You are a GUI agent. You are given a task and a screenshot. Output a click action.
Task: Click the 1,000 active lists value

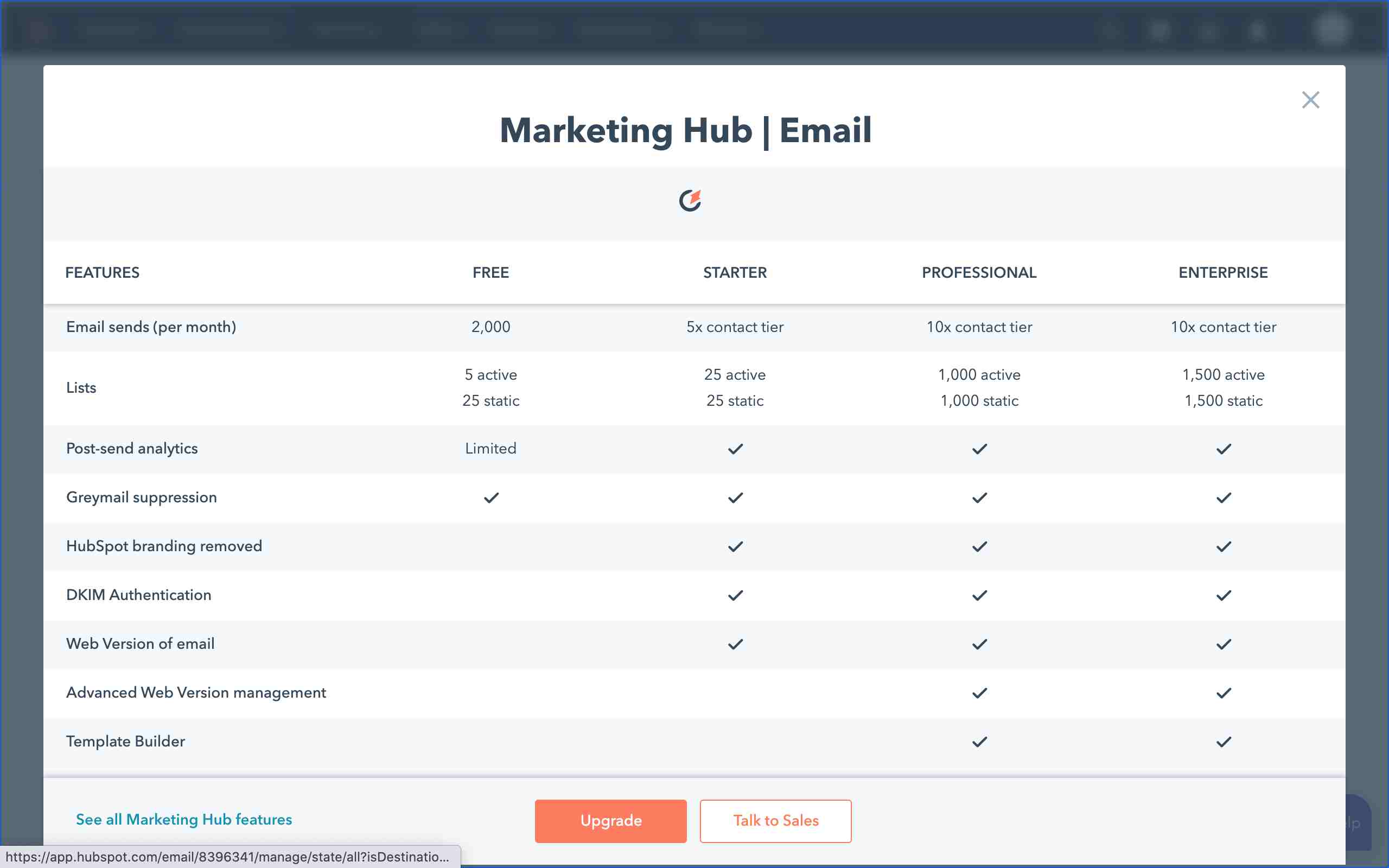979,374
